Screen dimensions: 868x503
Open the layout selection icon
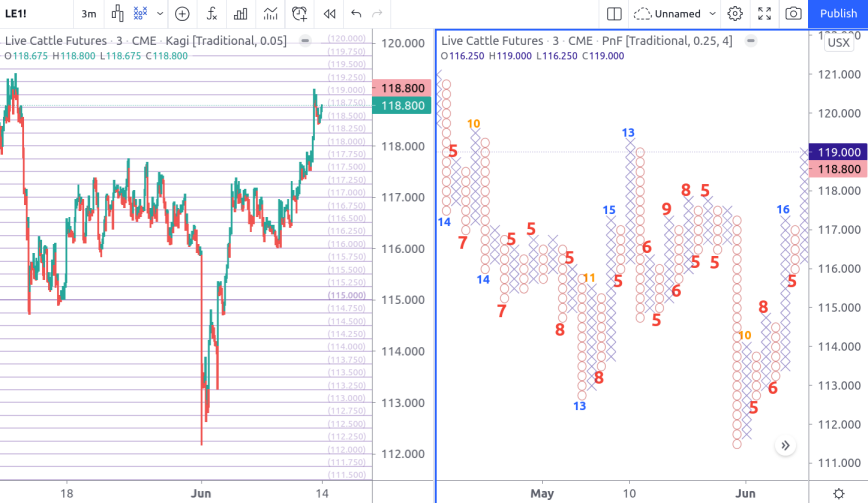(614, 14)
